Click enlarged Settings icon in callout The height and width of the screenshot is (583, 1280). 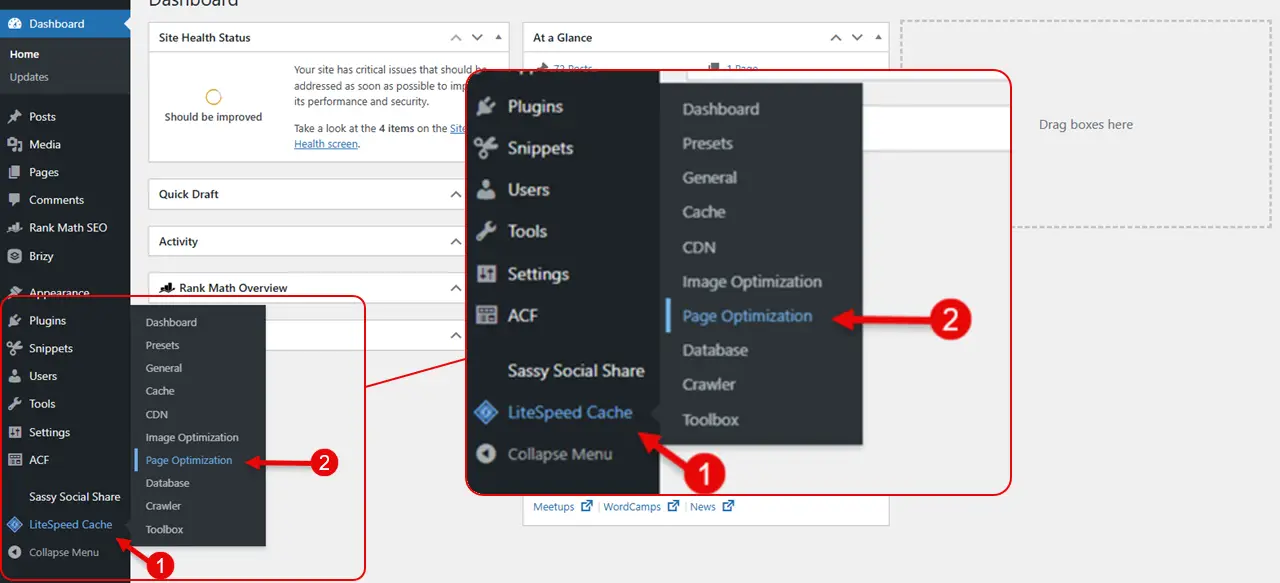tap(486, 274)
